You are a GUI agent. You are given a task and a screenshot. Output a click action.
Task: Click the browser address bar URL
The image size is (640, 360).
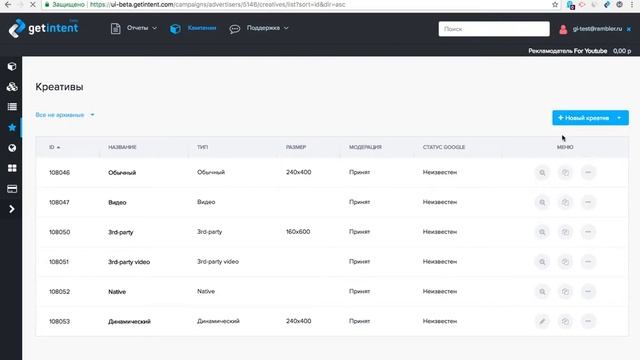pos(218,4)
